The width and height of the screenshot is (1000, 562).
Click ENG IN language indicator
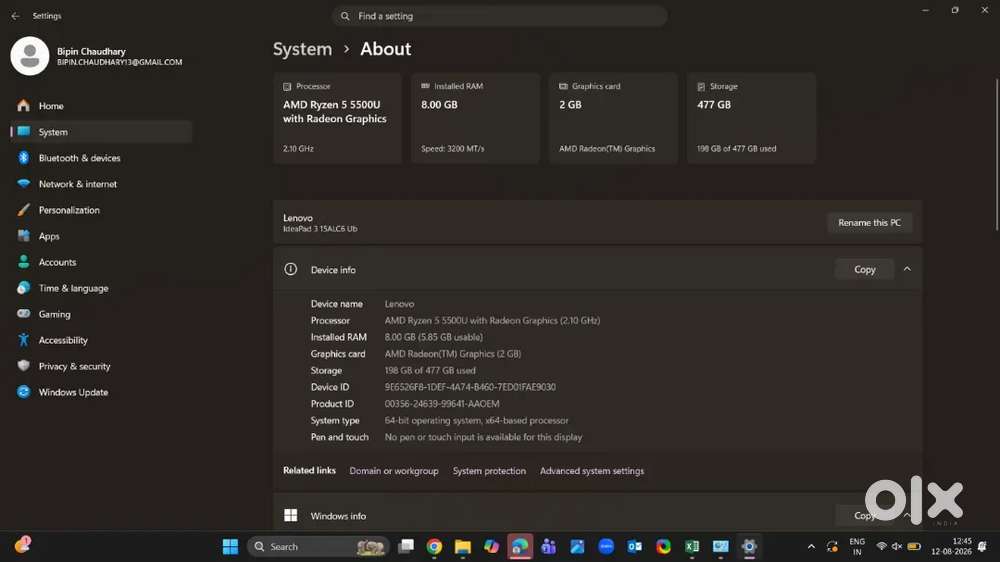[x=857, y=547]
